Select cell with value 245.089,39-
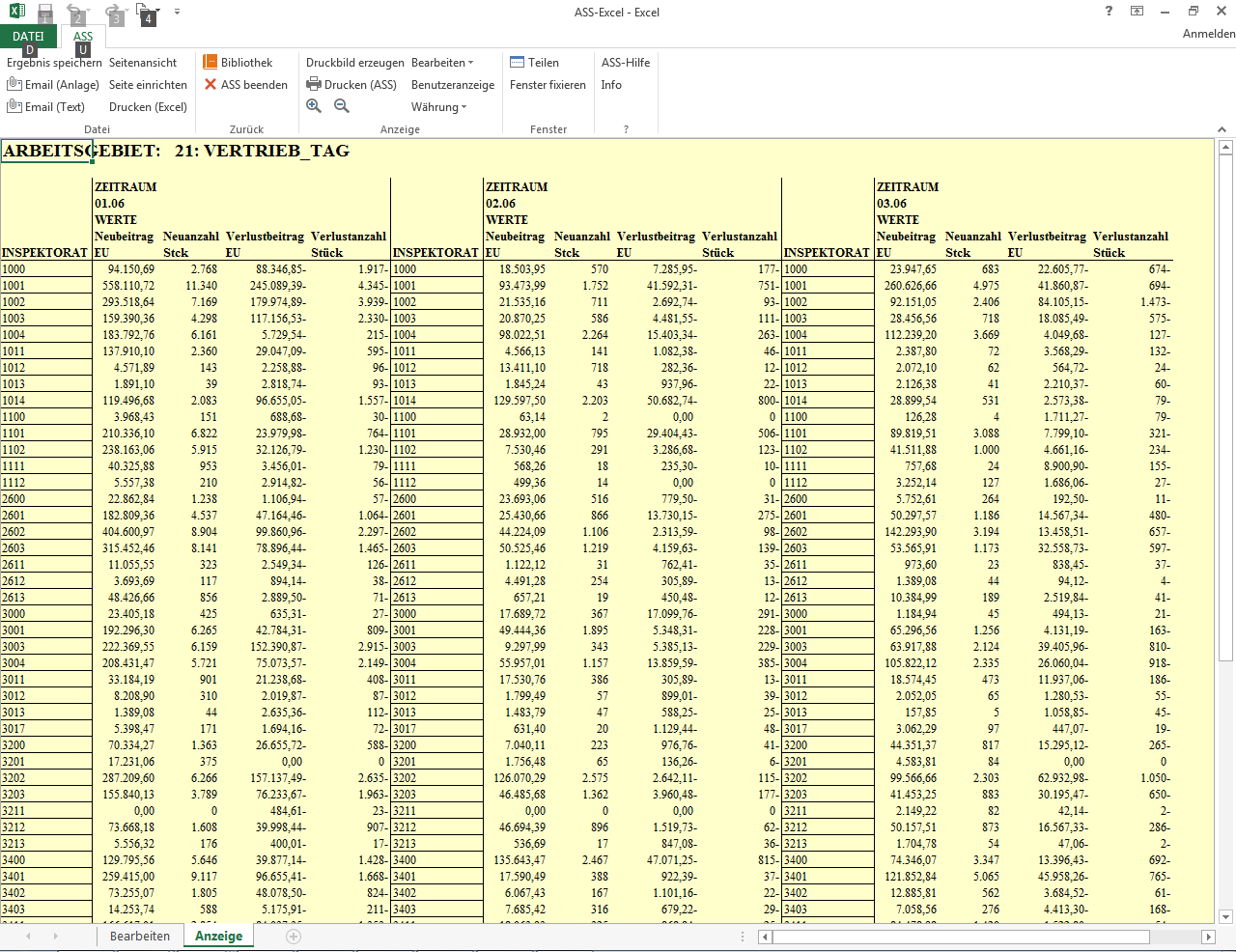Viewport: 1236px width, 952px height. tap(264, 286)
